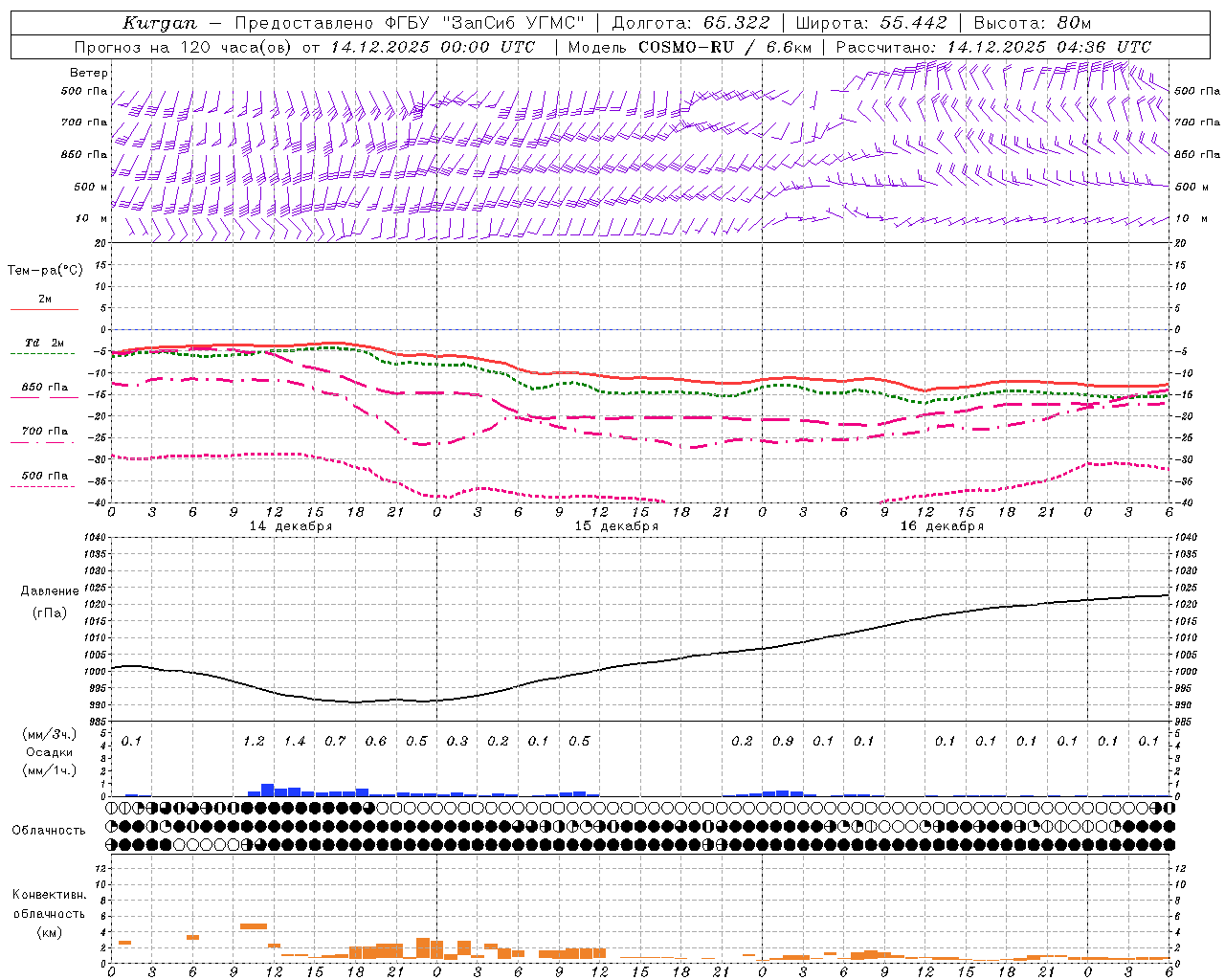Image resolution: width=1225 pixels, height=980 pixels.
Task: Click the "0.7" precipitation value
Action: (x=335, y=742)
